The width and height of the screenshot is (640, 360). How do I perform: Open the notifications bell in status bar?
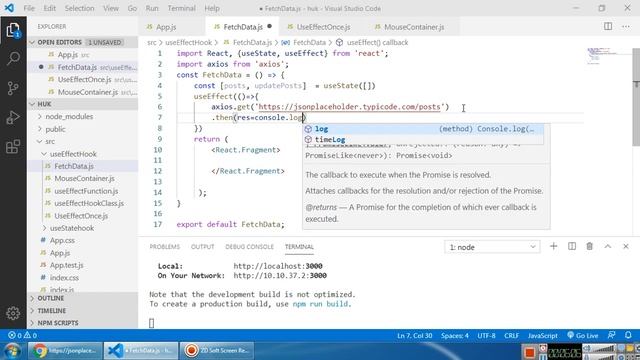[628, 335]
